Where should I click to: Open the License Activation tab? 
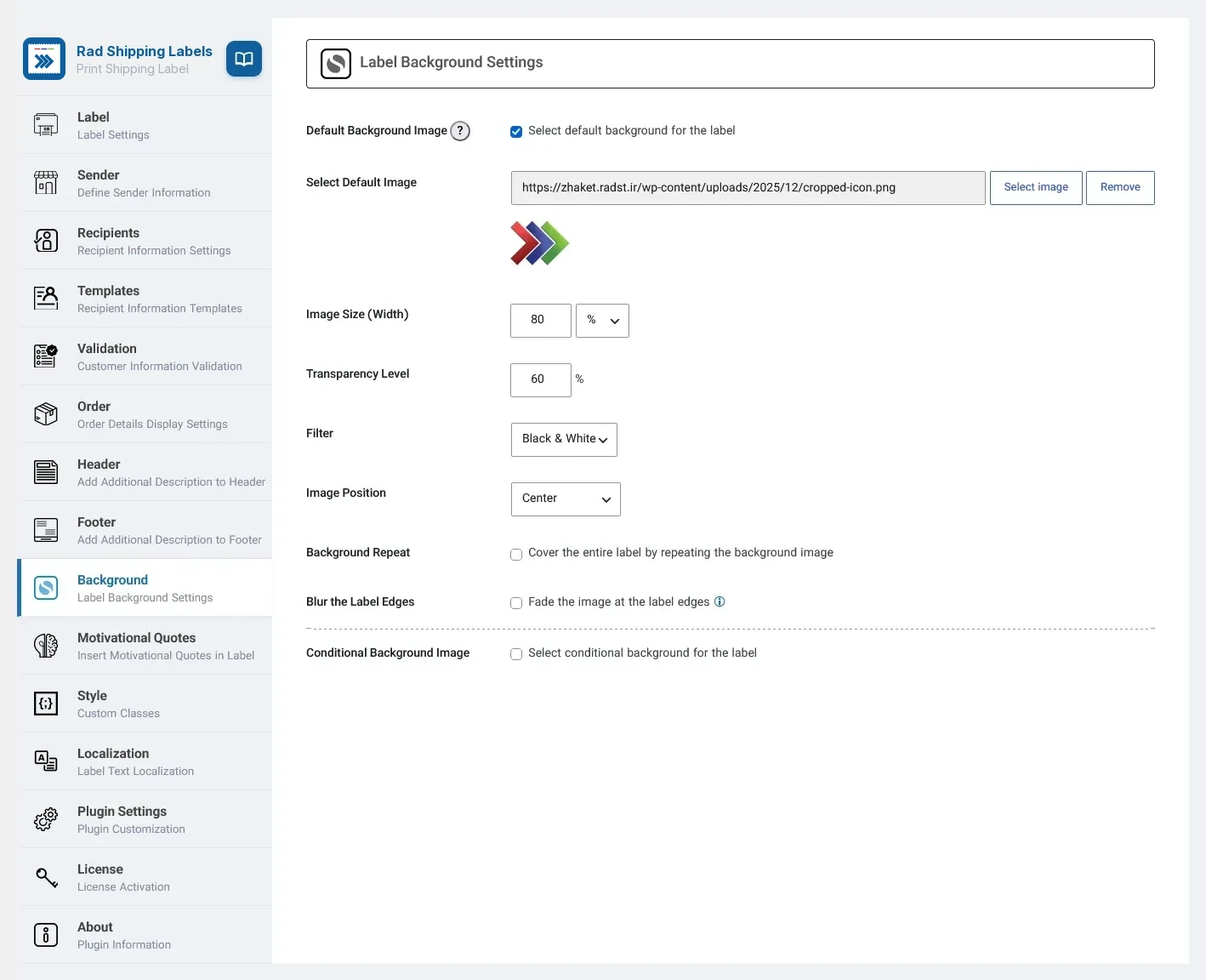pos(145,877)
